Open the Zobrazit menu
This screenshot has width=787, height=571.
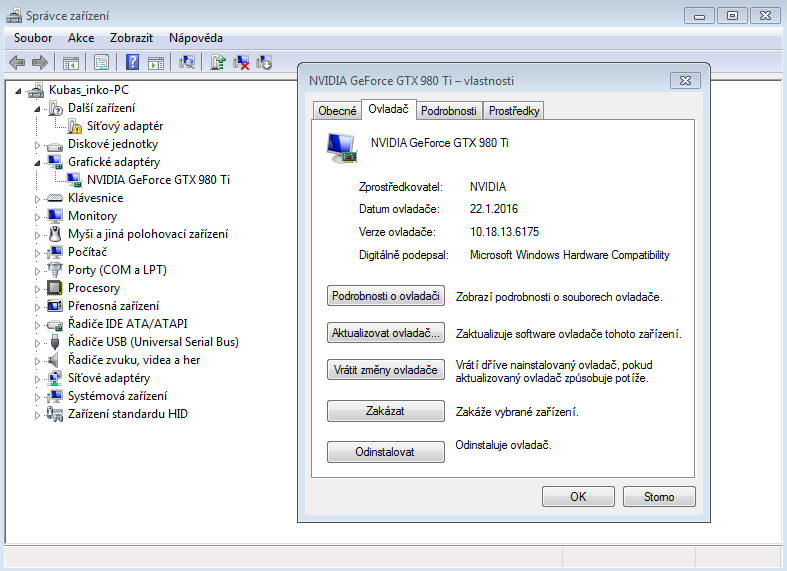(131, 38)
